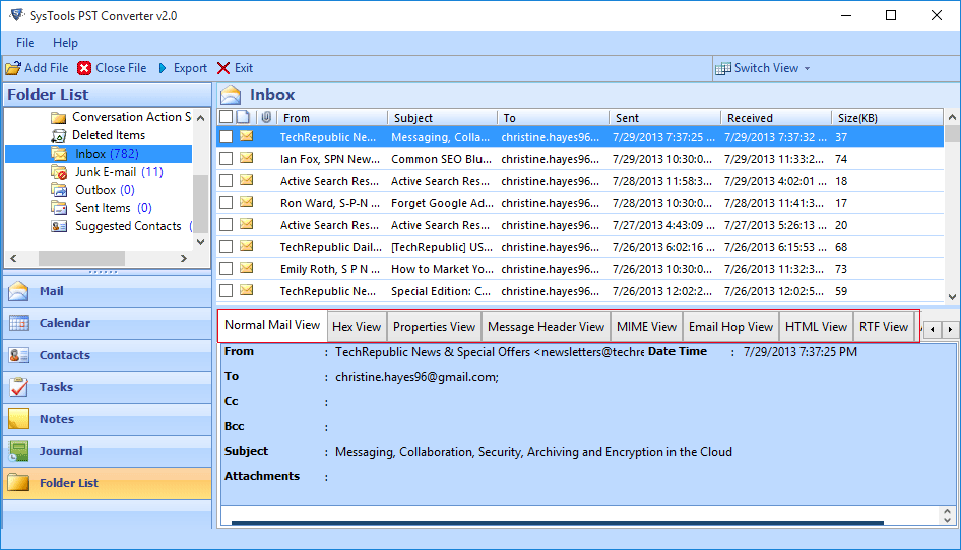Switch to the MIME View tab
Viewport: 961px width, 550px height.
point(647,327)
